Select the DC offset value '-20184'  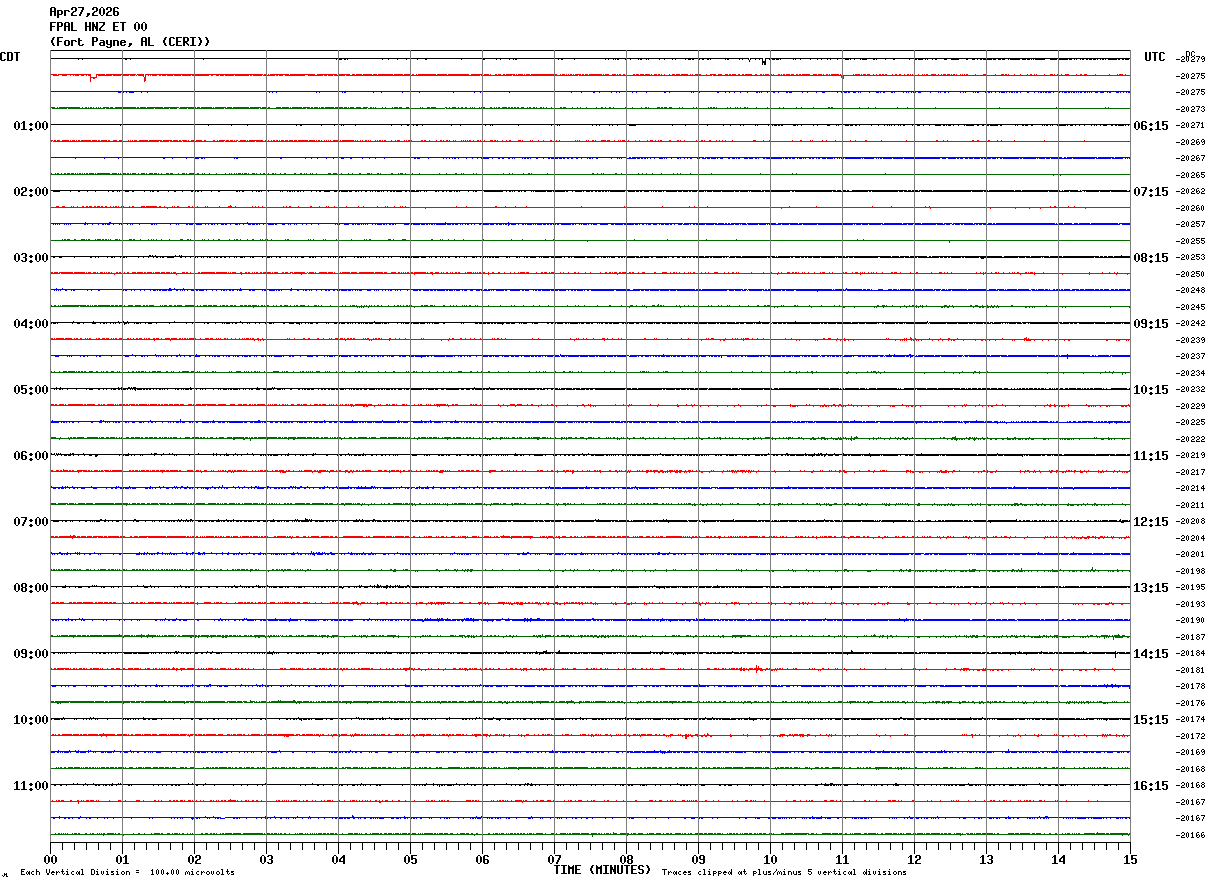[x=1190, y=653]
